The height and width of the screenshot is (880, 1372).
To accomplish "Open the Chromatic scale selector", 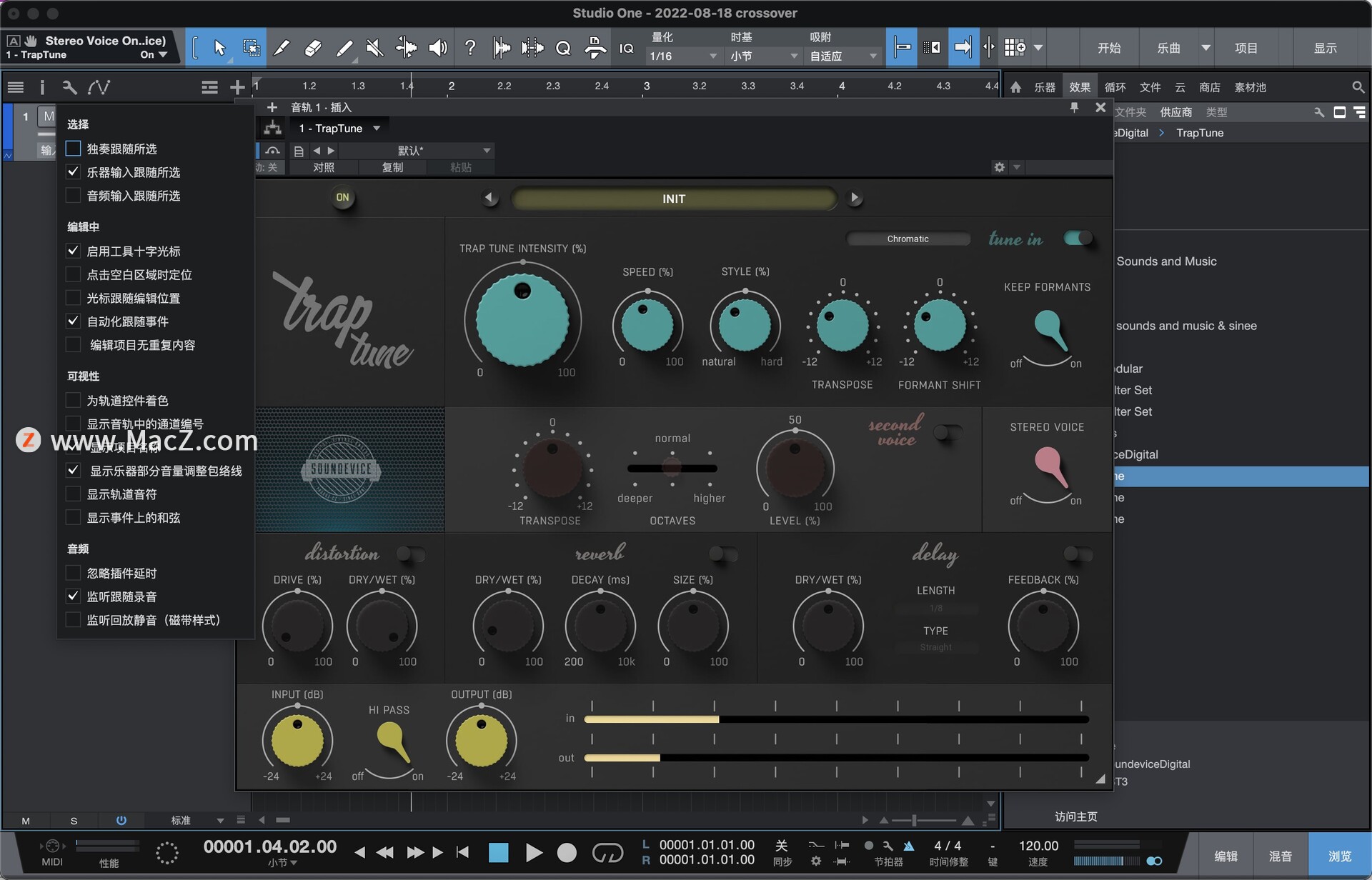I will coord(908,239).
